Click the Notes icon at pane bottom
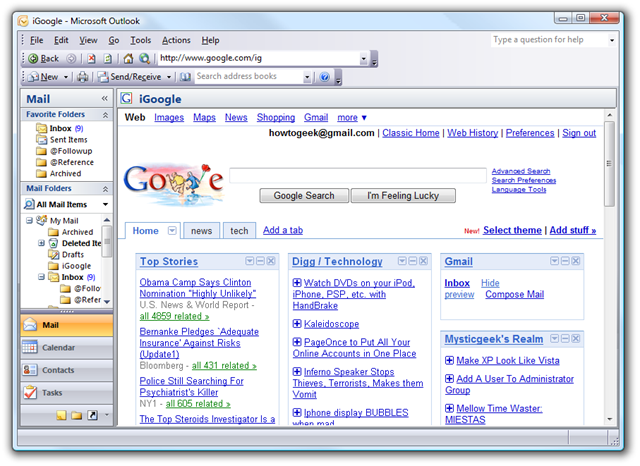This screenshot has width=640, height=466. 61,415
